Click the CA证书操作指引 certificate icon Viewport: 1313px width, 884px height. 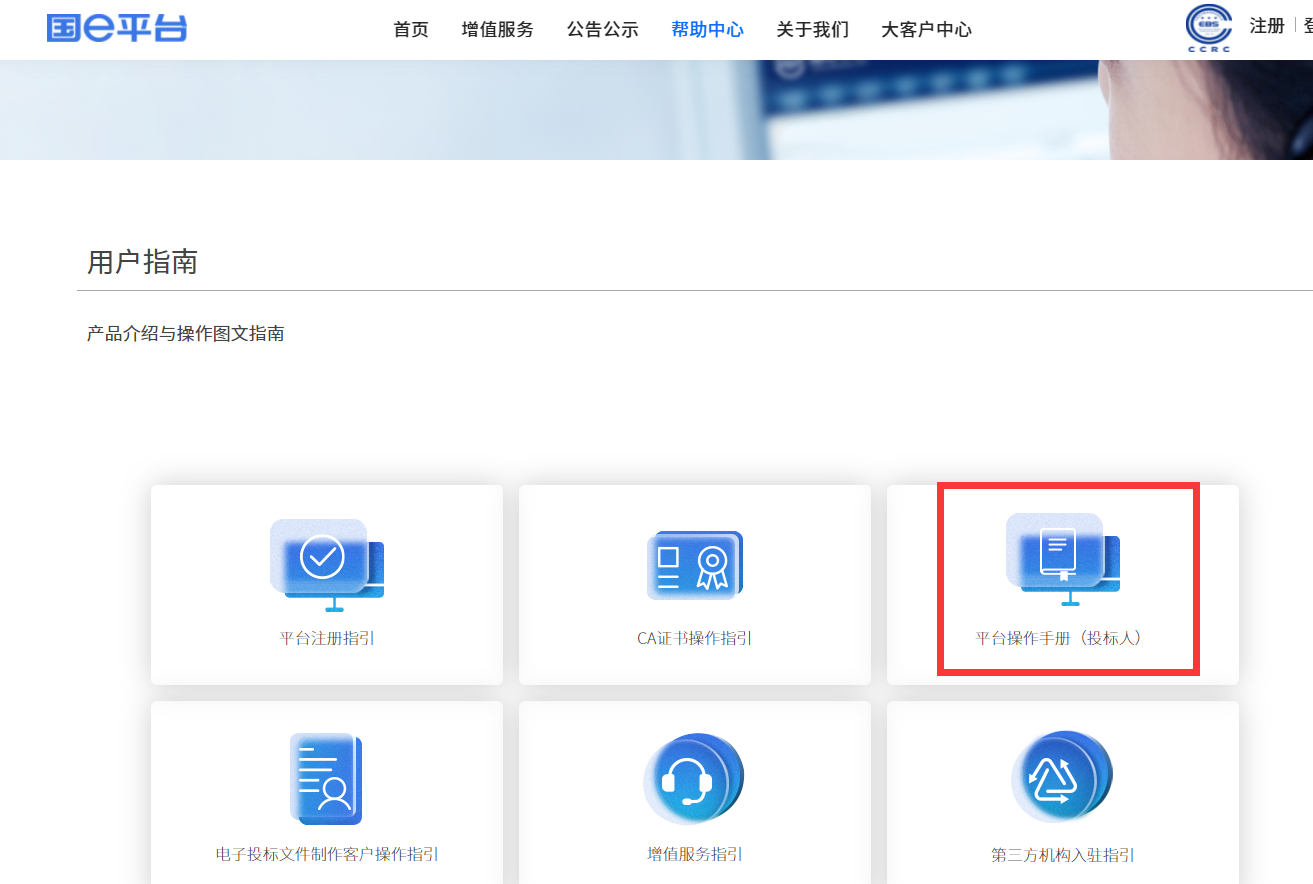click(695, 565)
